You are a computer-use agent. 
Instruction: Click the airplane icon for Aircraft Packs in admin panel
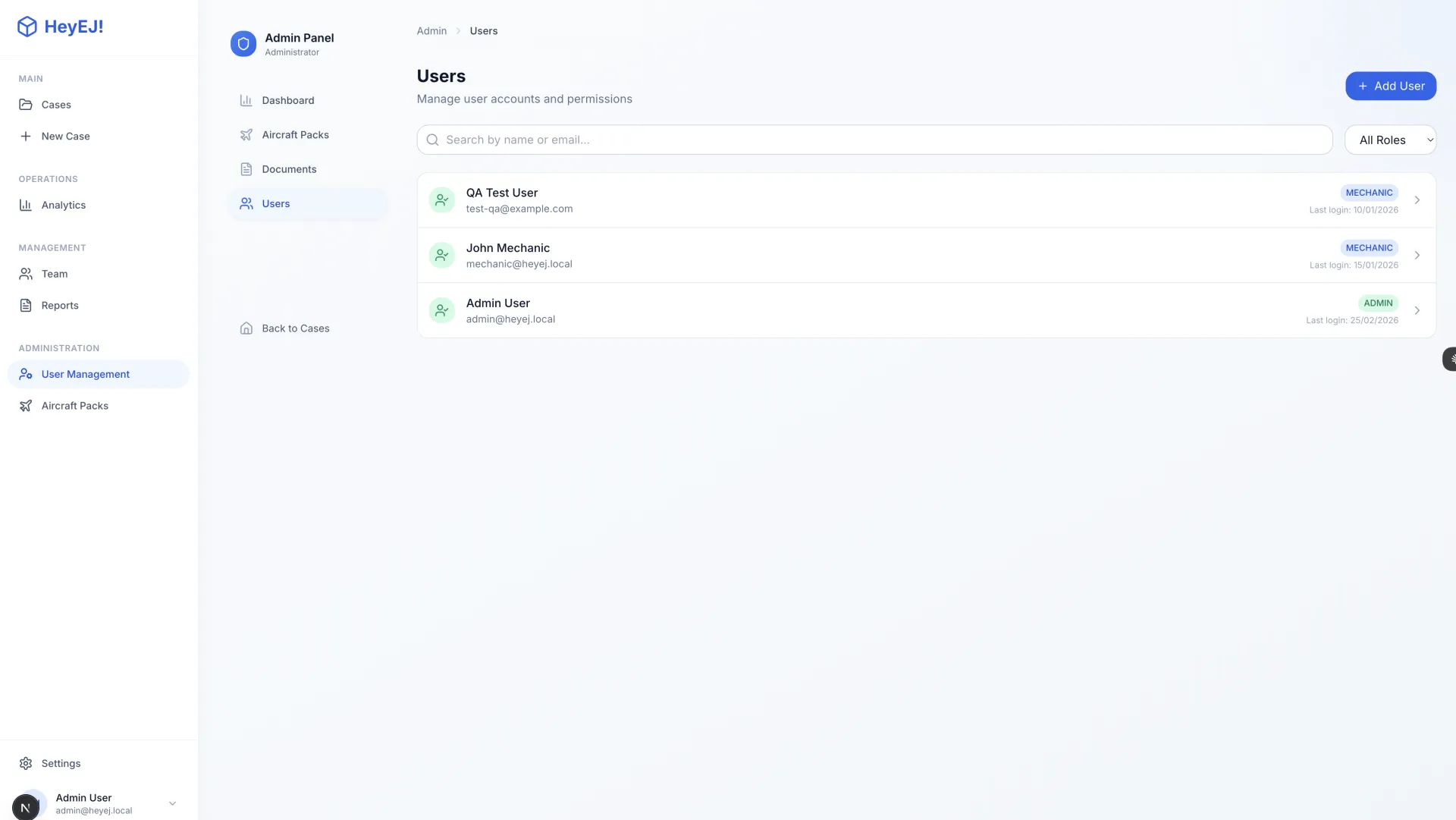(246, 135)
